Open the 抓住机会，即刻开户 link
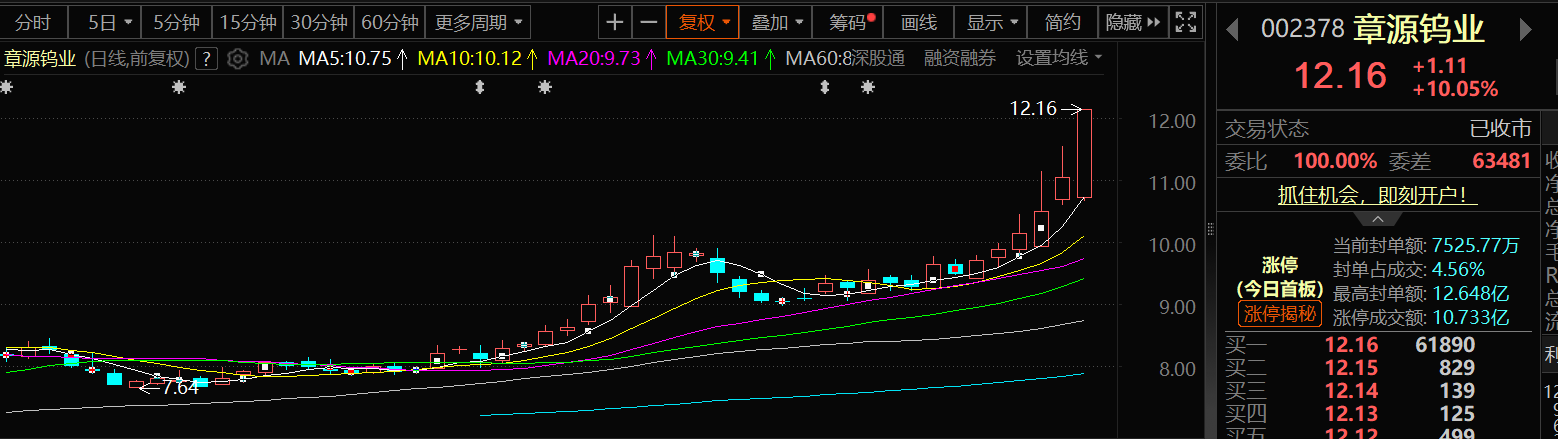The width and height of the screenshot is (1558, 439). click(x=1377, y=195)
